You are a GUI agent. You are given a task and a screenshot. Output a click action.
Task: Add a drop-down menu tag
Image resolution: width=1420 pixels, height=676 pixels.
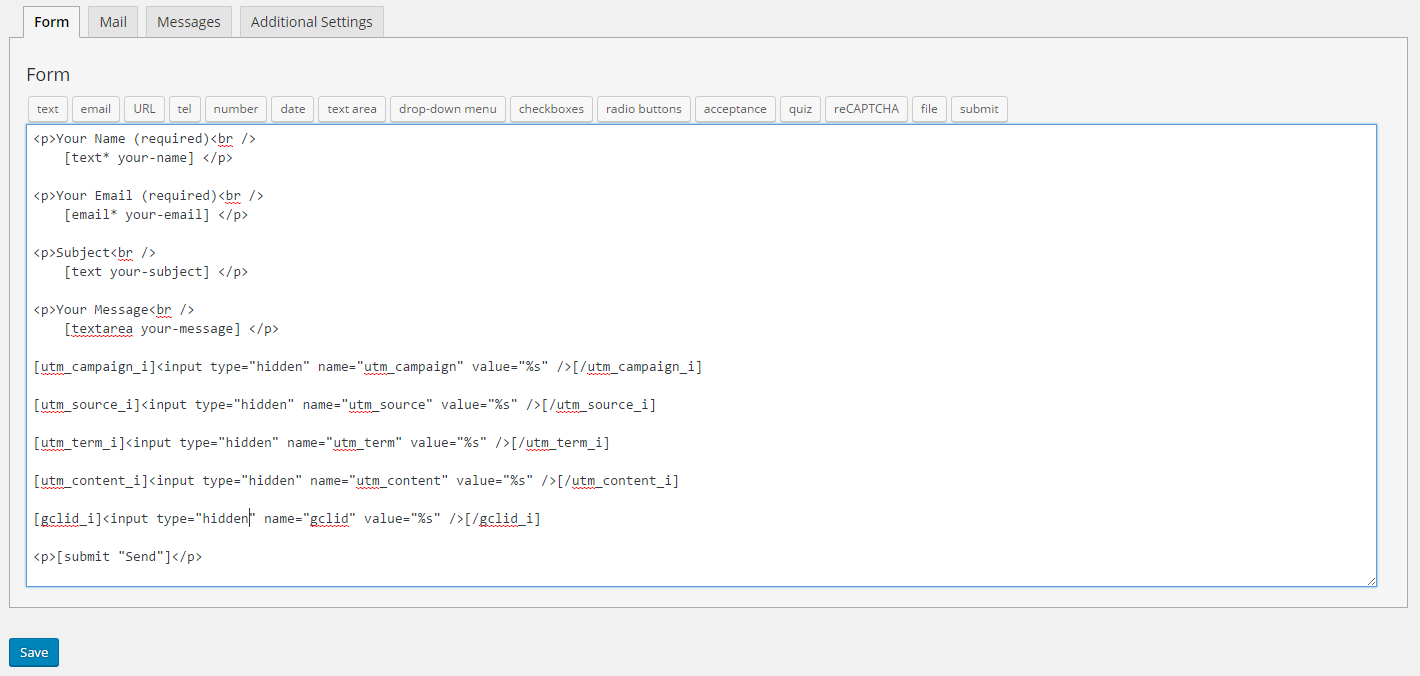(x=448, y=109)
